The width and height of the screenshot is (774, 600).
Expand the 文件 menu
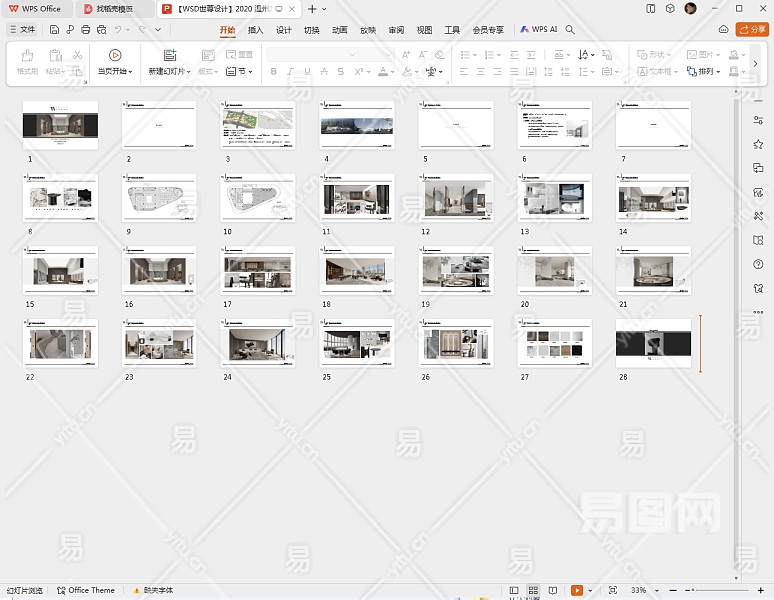tap(22, 30)
